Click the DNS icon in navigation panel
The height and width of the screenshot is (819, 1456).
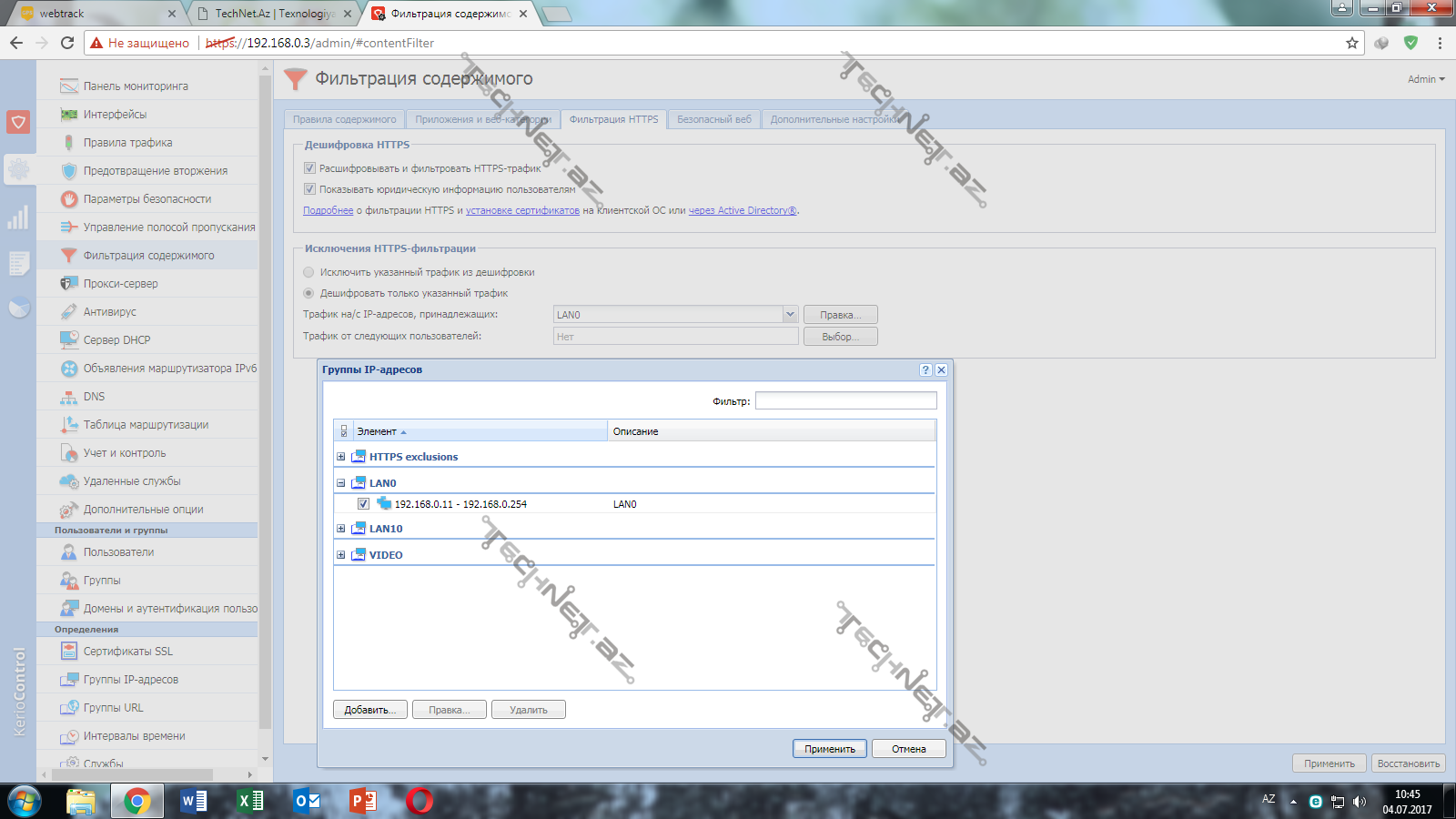68,397
